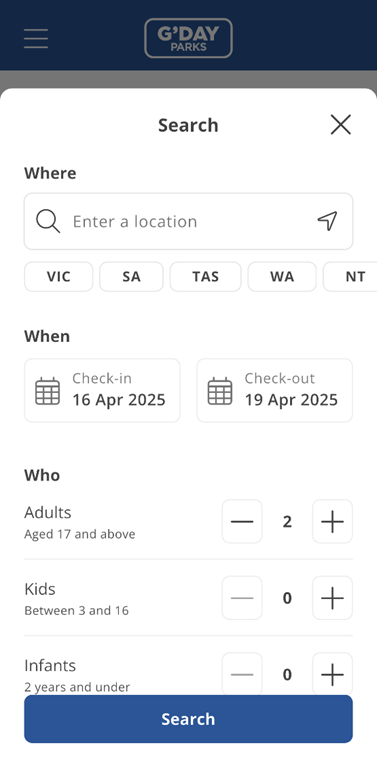The height and width of the screenshot is (761, 377).
Task: Click the blue Search button
Action: tap(188, 719)
